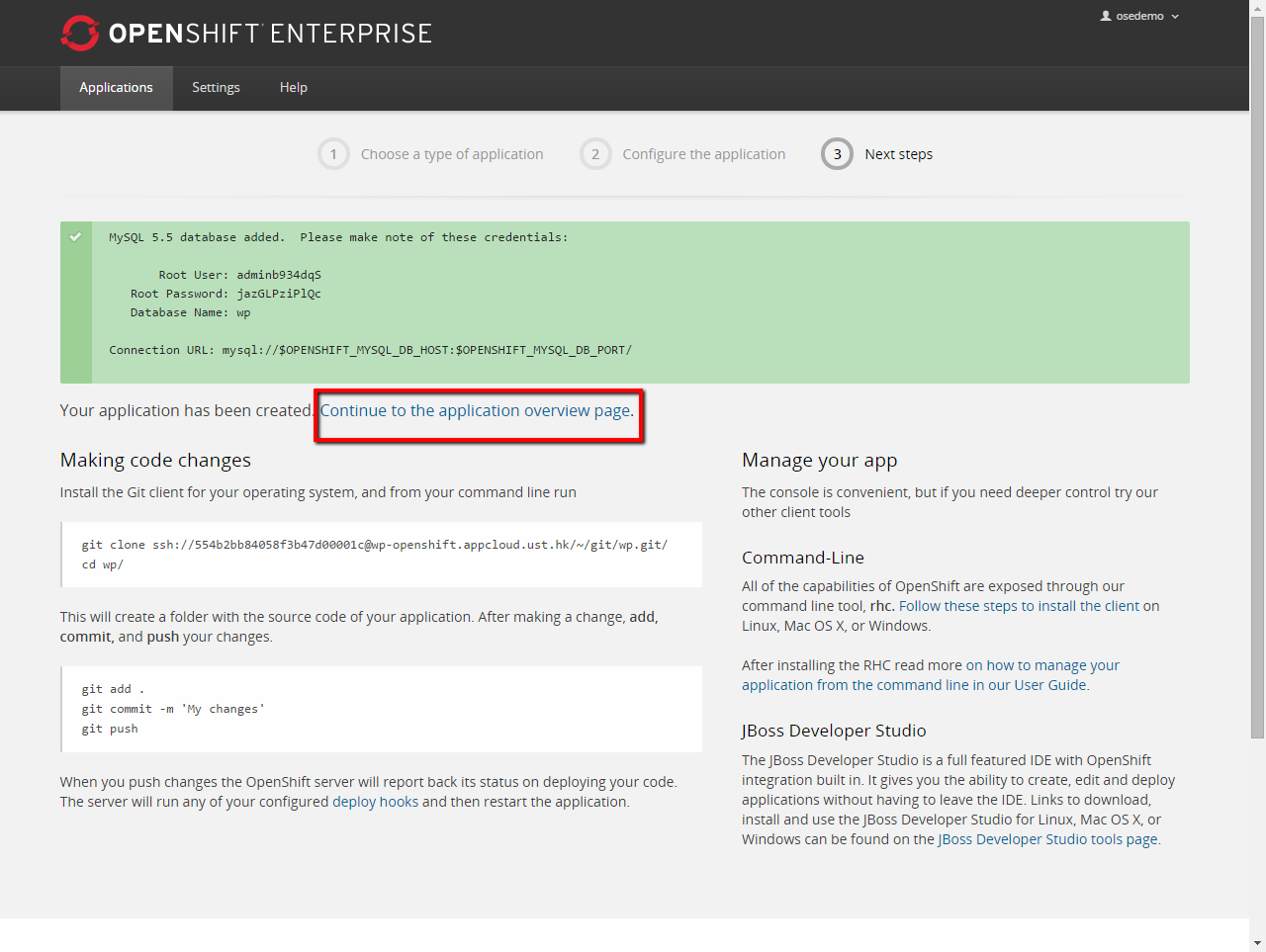Viewport: 1266px width, 952px height.
Task: Open the Applications tab
Action: pyautogui.click(x=116, y=88)
